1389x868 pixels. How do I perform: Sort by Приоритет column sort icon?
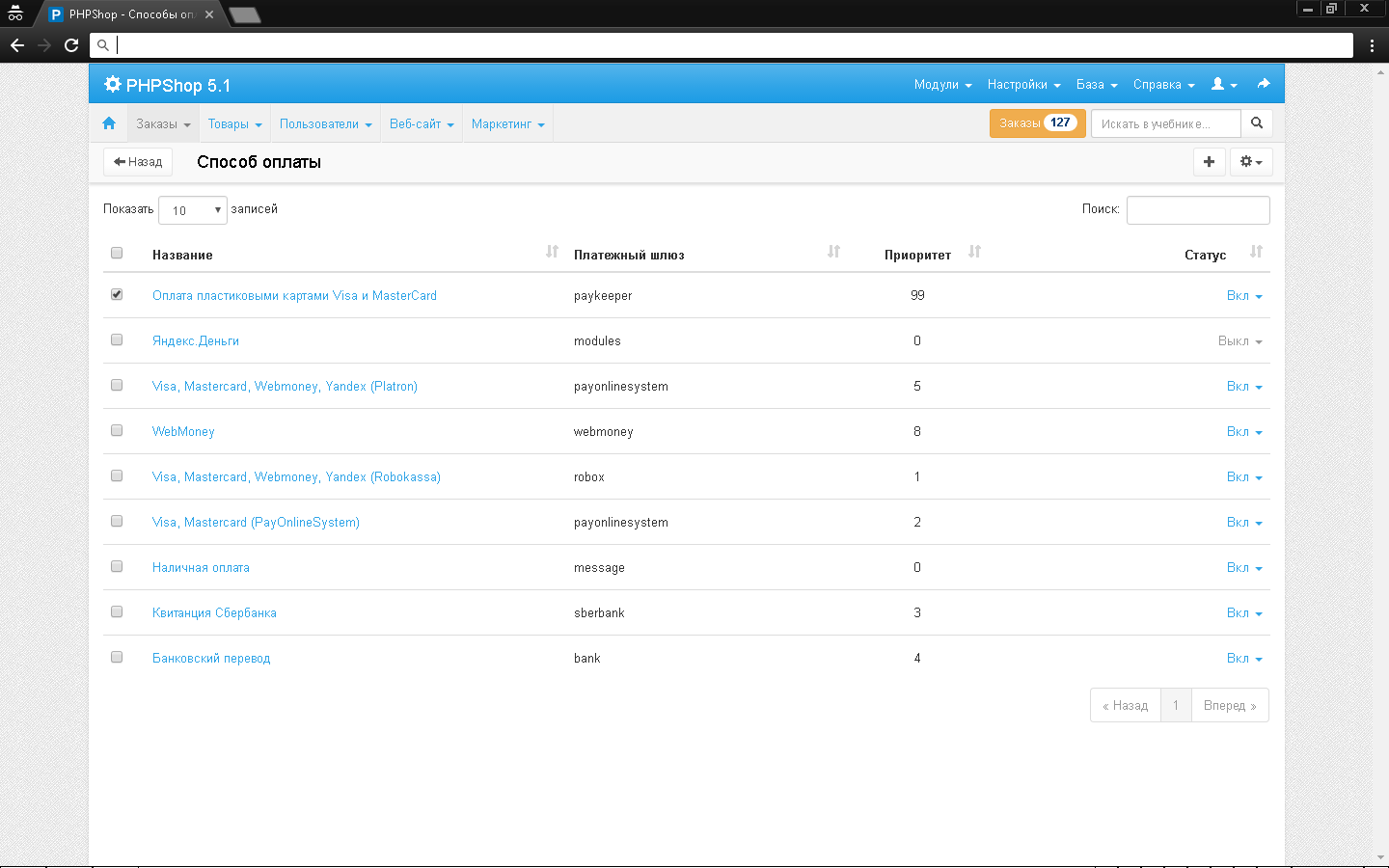click(x=975, y=253)
